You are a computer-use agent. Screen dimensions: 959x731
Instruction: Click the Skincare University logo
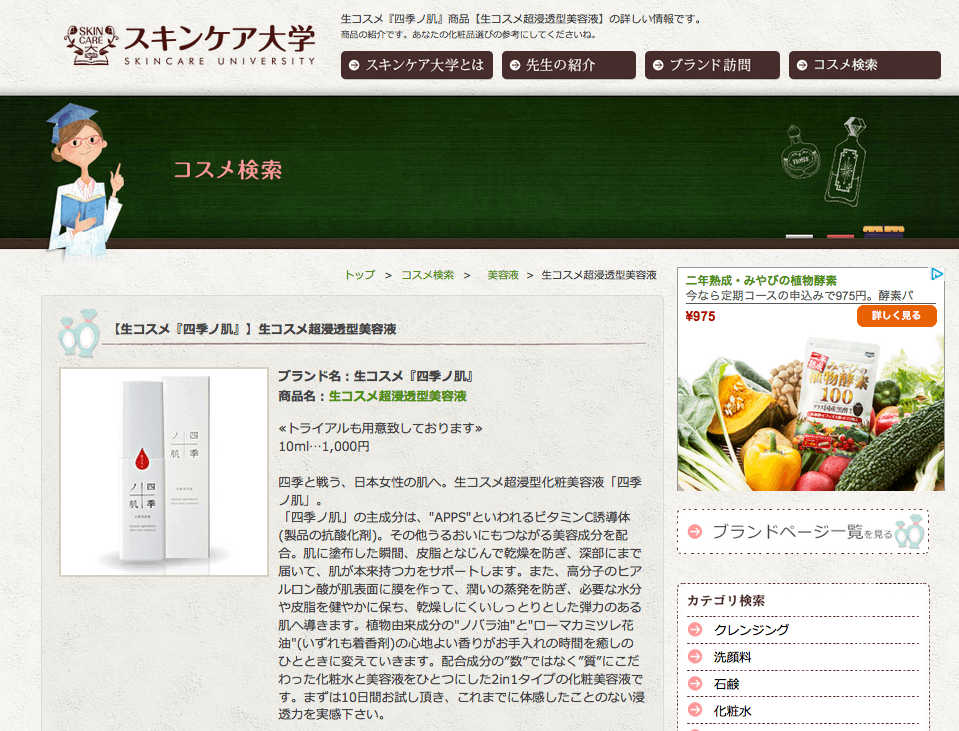pyautogui.click(x=190, y=45)
